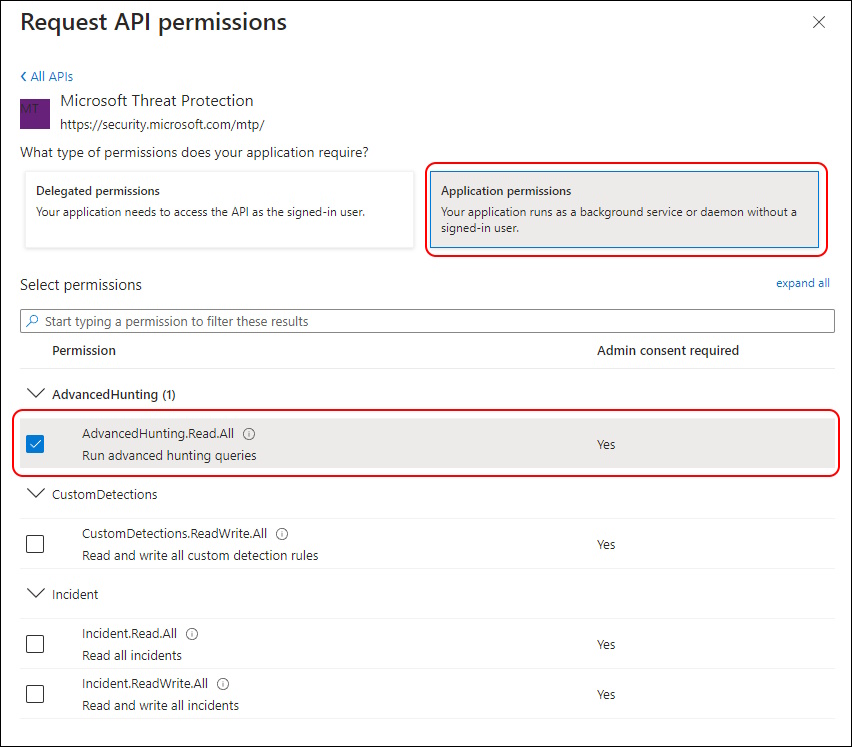852x747 pixels.
Task: Check Incident.ReadWrite.All permission
Action: click(35, 694)
